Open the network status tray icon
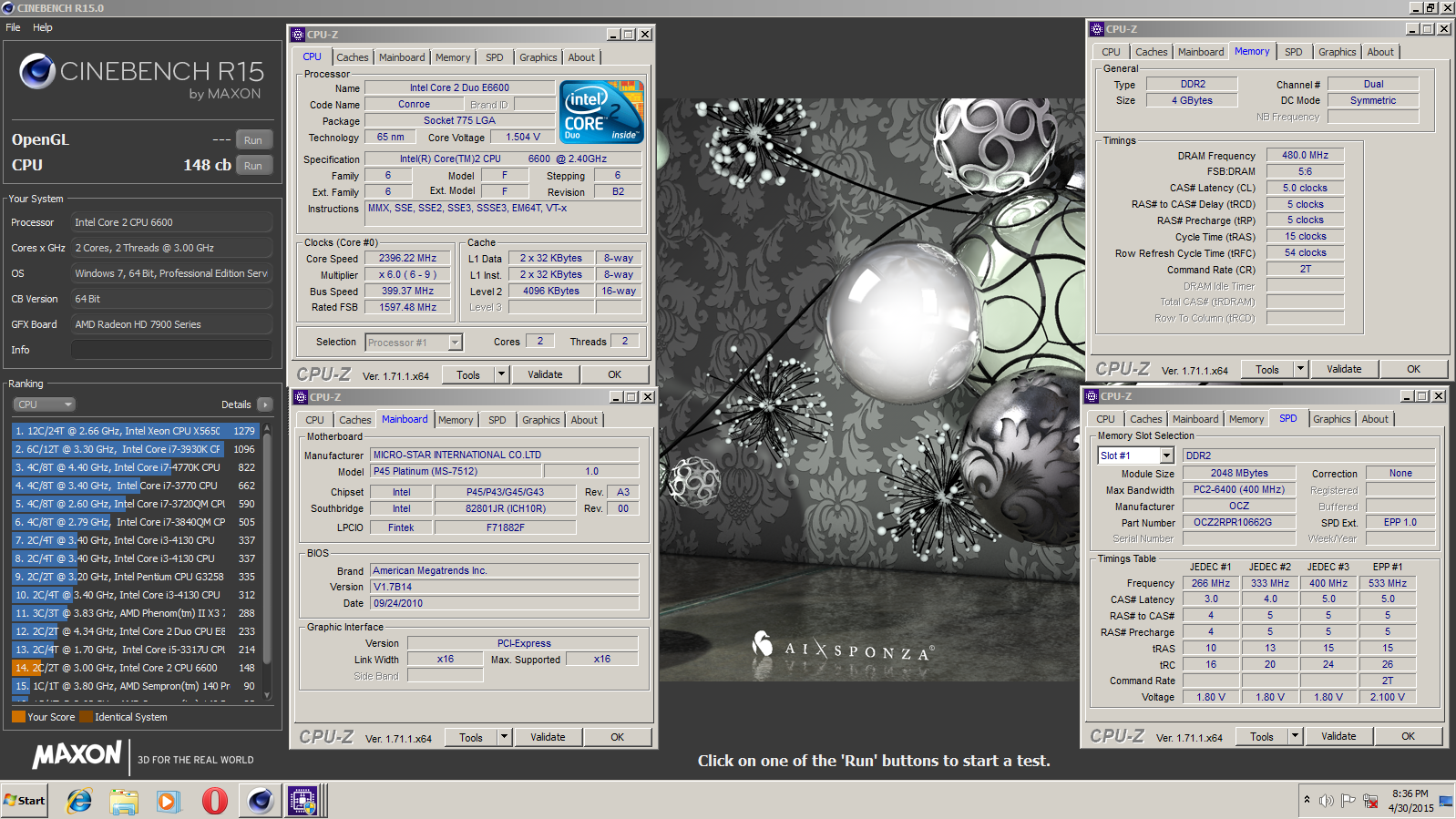 click(x=1369, y=801)
